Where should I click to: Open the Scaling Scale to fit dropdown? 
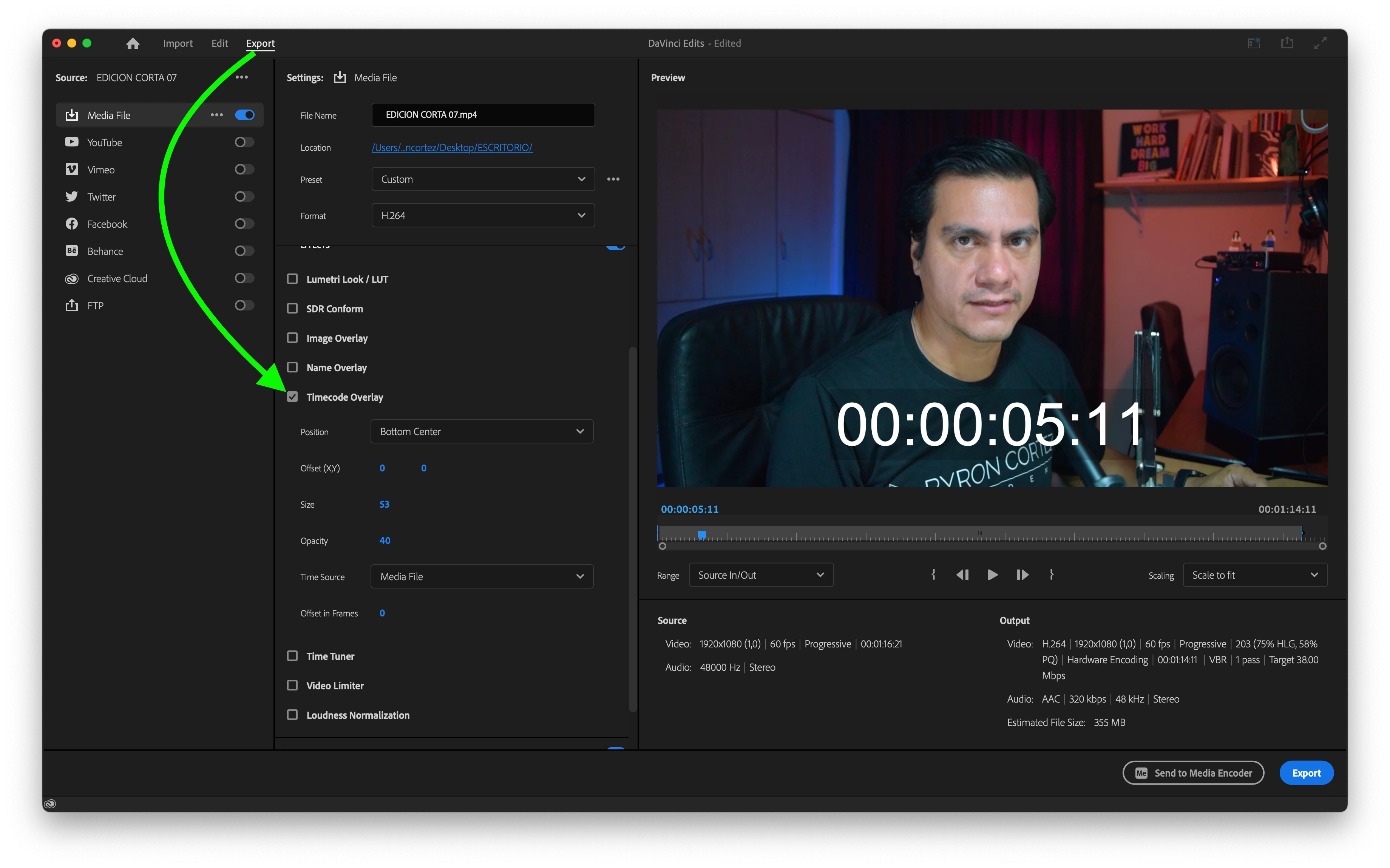1254,575
